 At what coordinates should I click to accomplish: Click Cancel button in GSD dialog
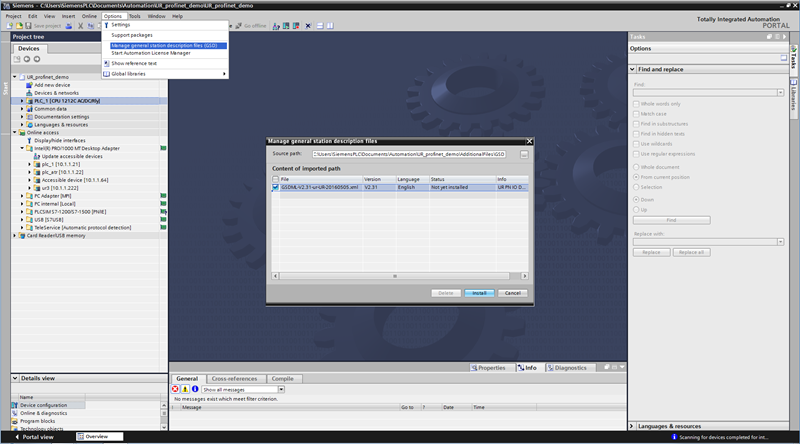tap(511, 293)
